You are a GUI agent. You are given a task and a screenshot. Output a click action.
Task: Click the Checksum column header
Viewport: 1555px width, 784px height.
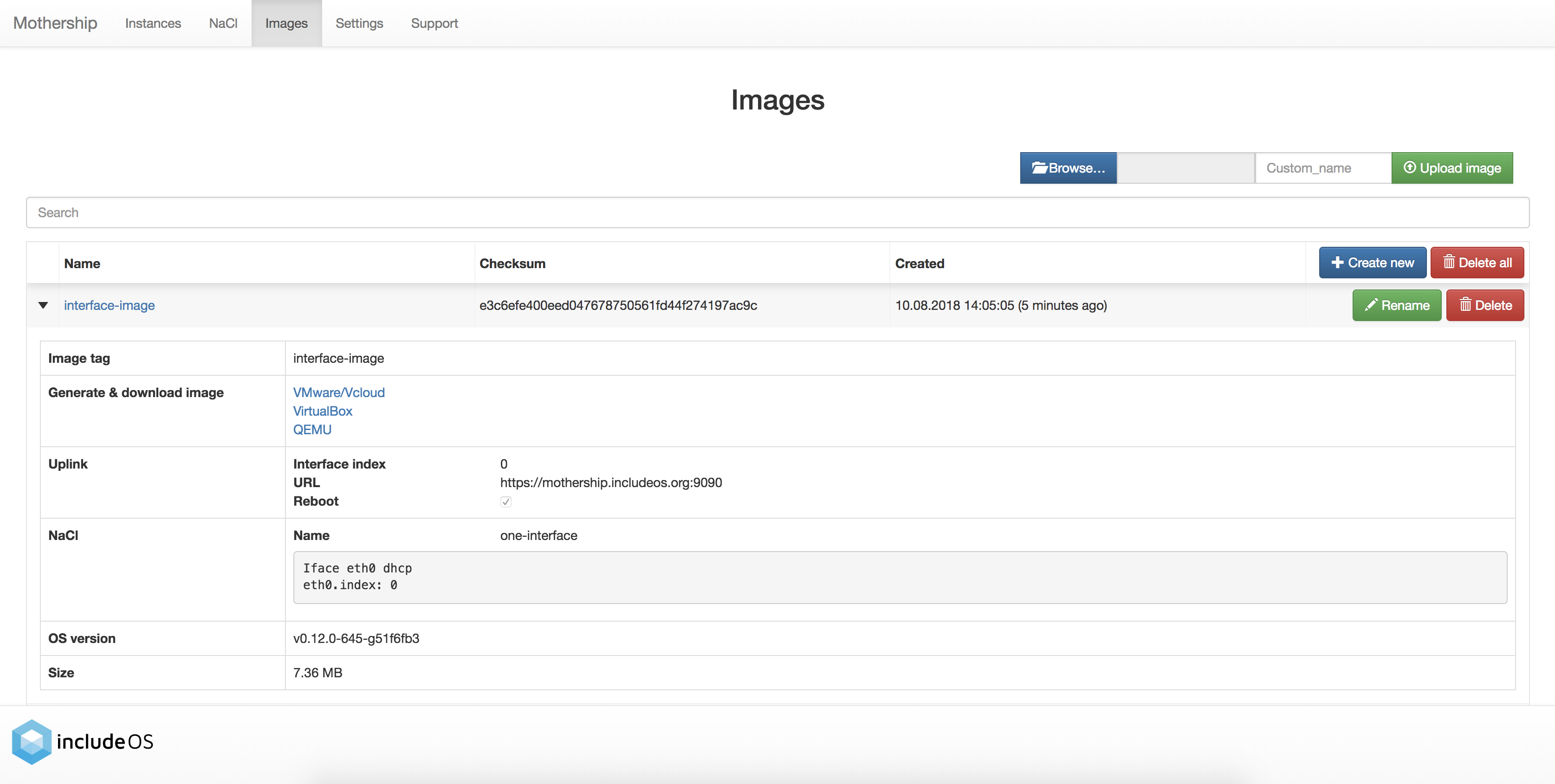(512, 263)
